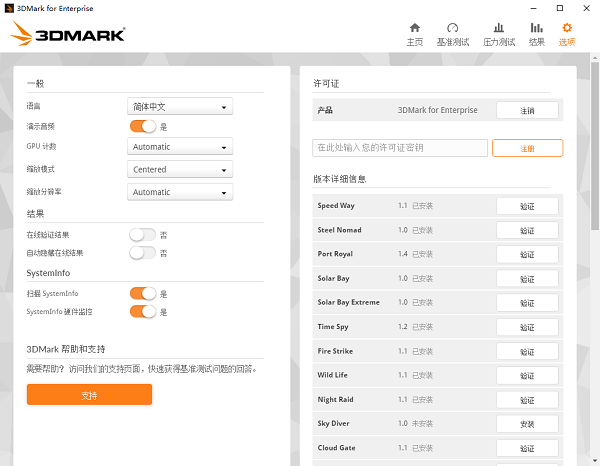The image size is (600, 466).
Task: Enable 在线验证结果 toggle
Action: [x=143, y=235]
